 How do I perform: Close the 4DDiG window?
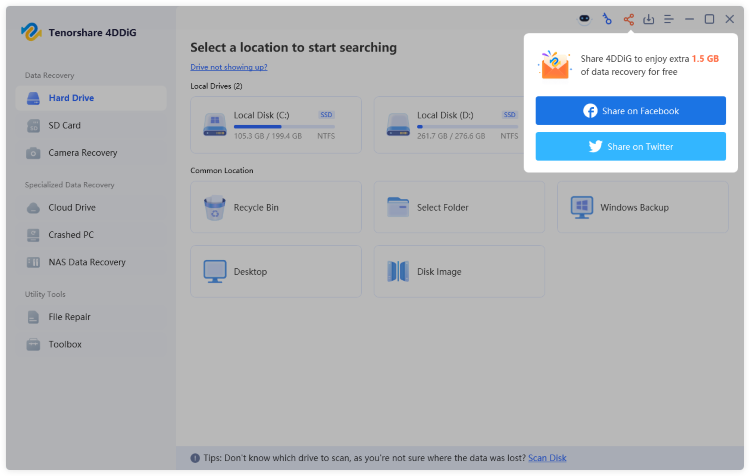tap(729, 19)
